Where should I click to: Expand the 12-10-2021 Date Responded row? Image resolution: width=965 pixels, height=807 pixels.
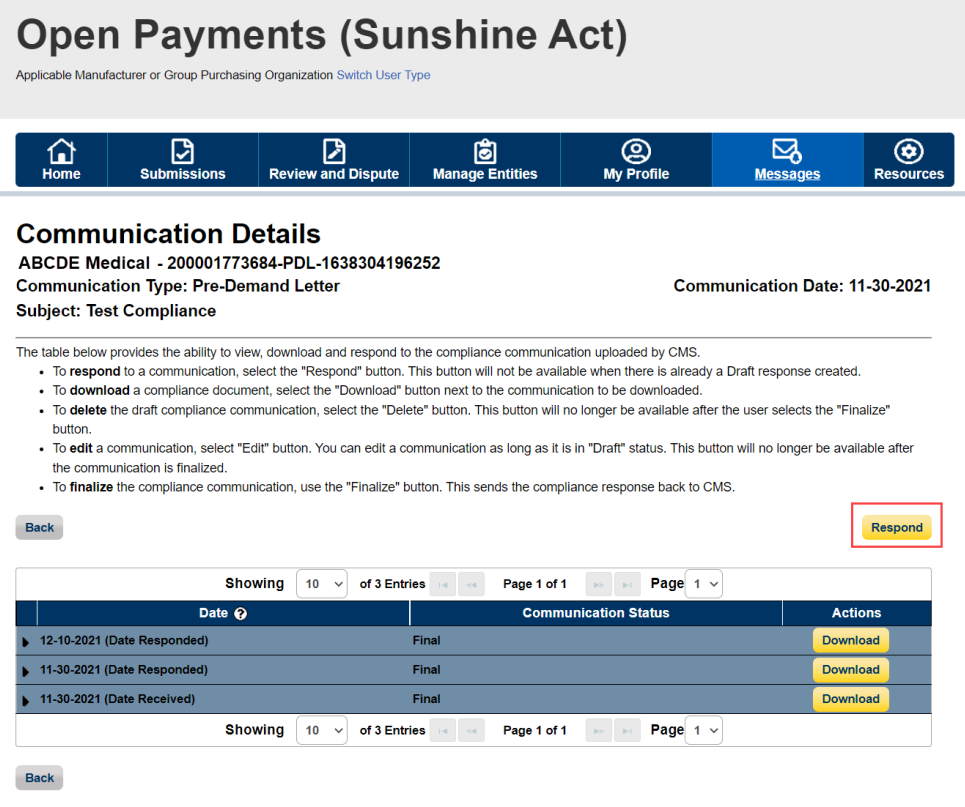click(x=26, y=642)
